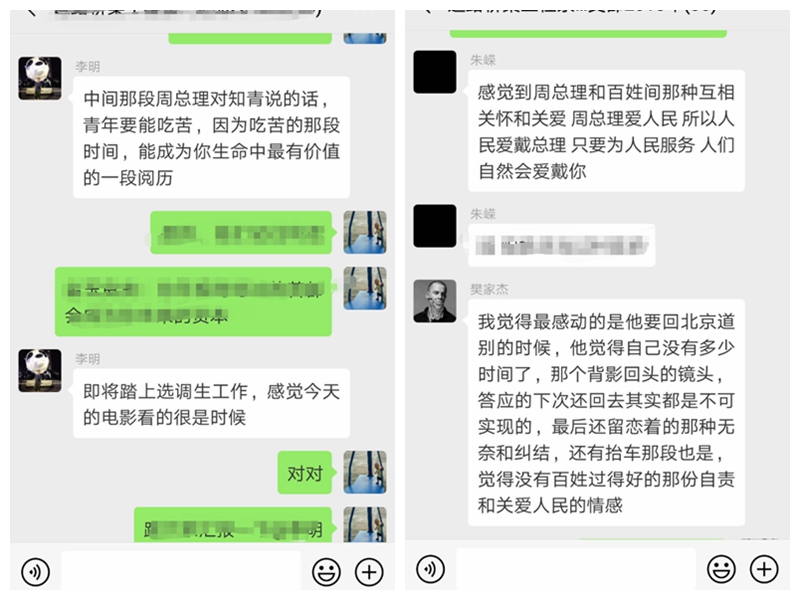This screenshot has width=800, height=600.
Task: Open 樊家杰's portrait avatar
Action: click(x=435, y=301)
